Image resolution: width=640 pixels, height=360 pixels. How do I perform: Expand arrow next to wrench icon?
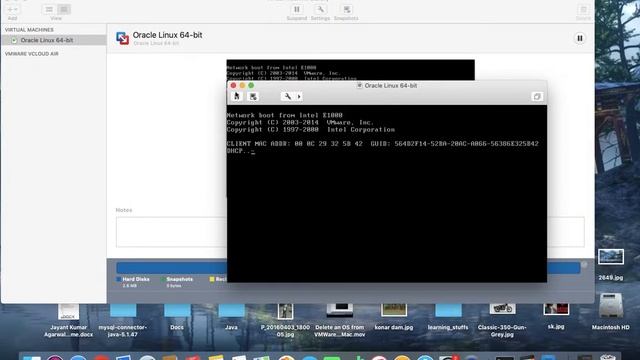299,96
